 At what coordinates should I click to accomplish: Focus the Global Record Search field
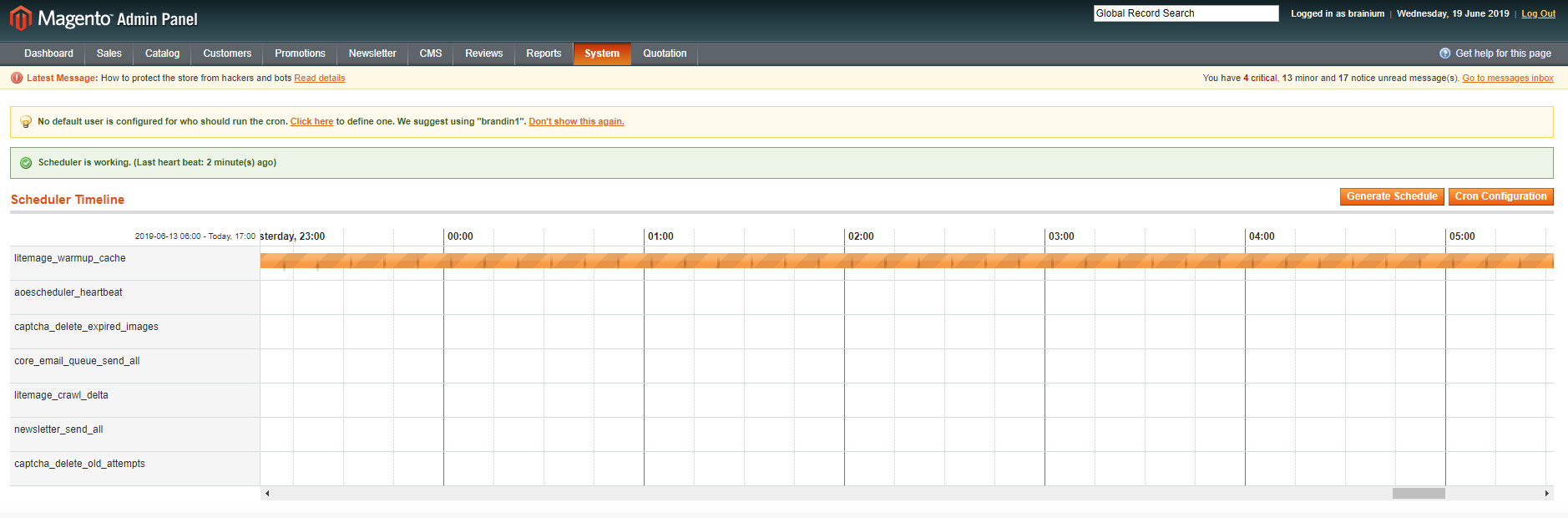click(1186, 13)
